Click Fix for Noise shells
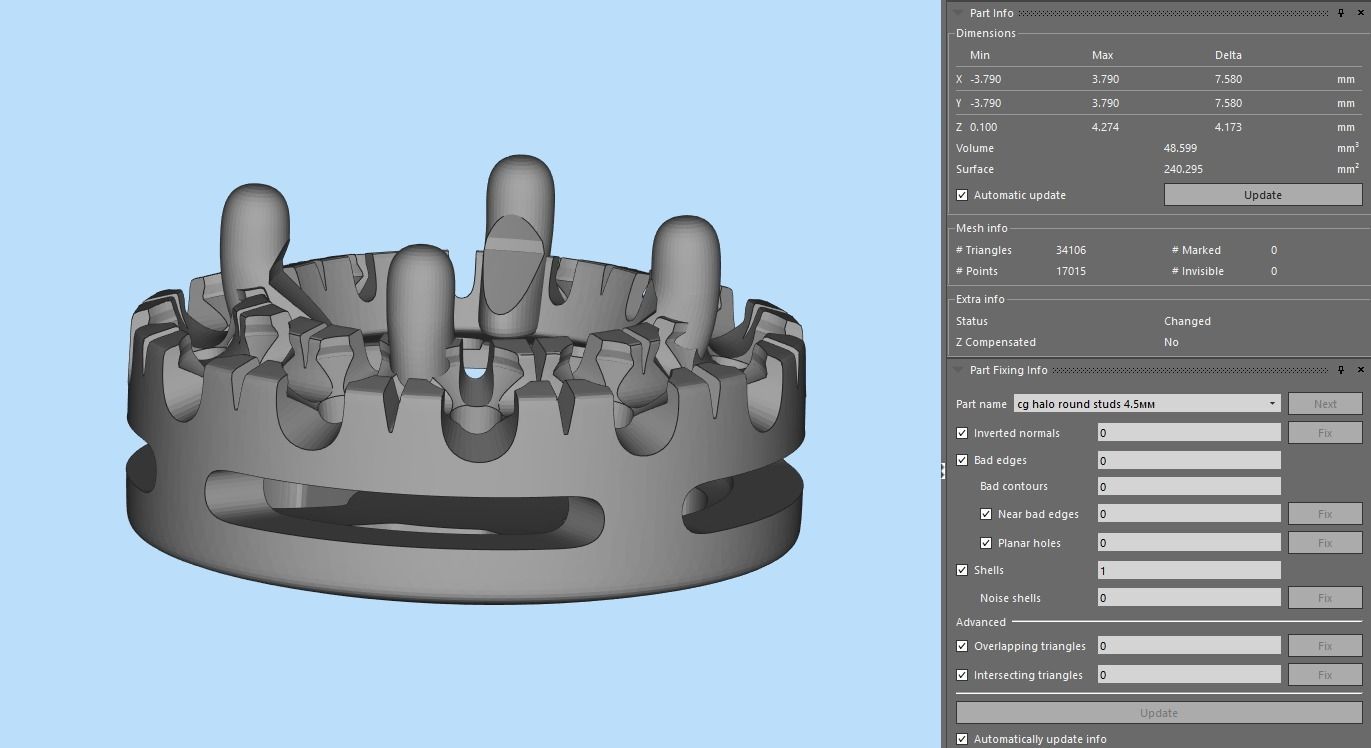The height and width of the screenshot is (748, 1371). click(1325, 598)
